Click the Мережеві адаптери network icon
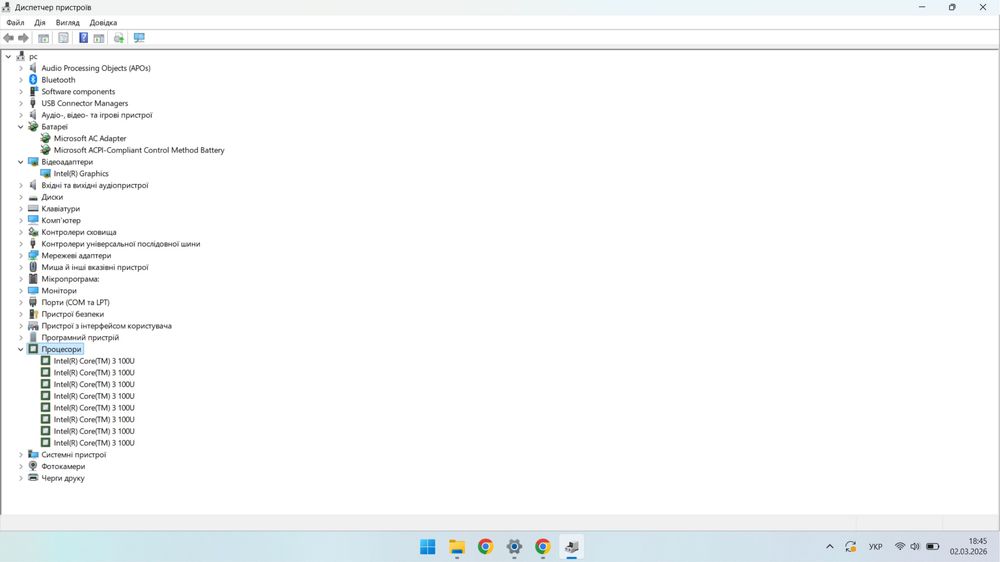Image resolution: width=1000 pixels, height=562 pixels. click(33, 255)
